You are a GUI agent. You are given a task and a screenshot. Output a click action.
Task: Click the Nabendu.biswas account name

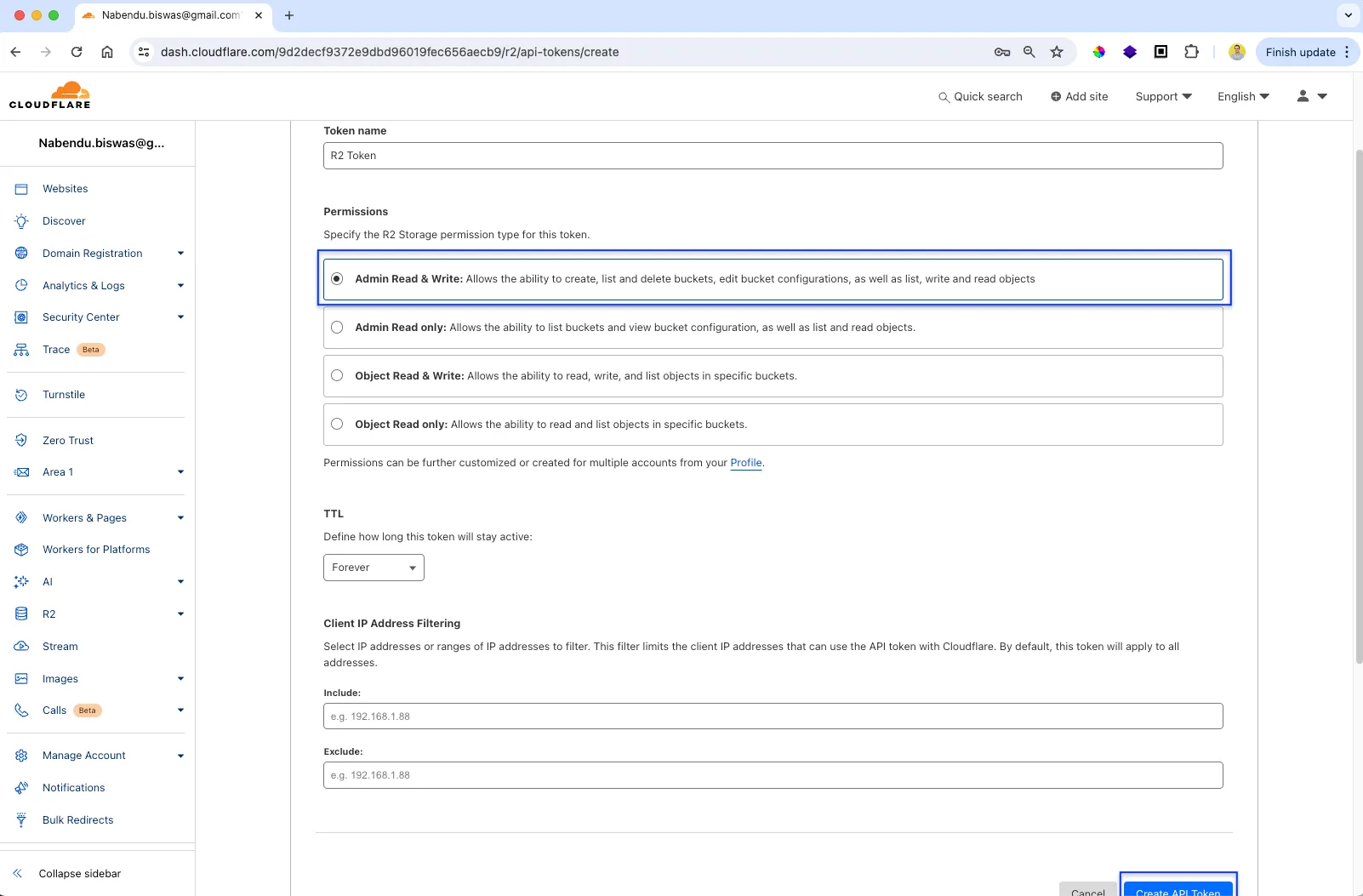[x=101, y=143]
